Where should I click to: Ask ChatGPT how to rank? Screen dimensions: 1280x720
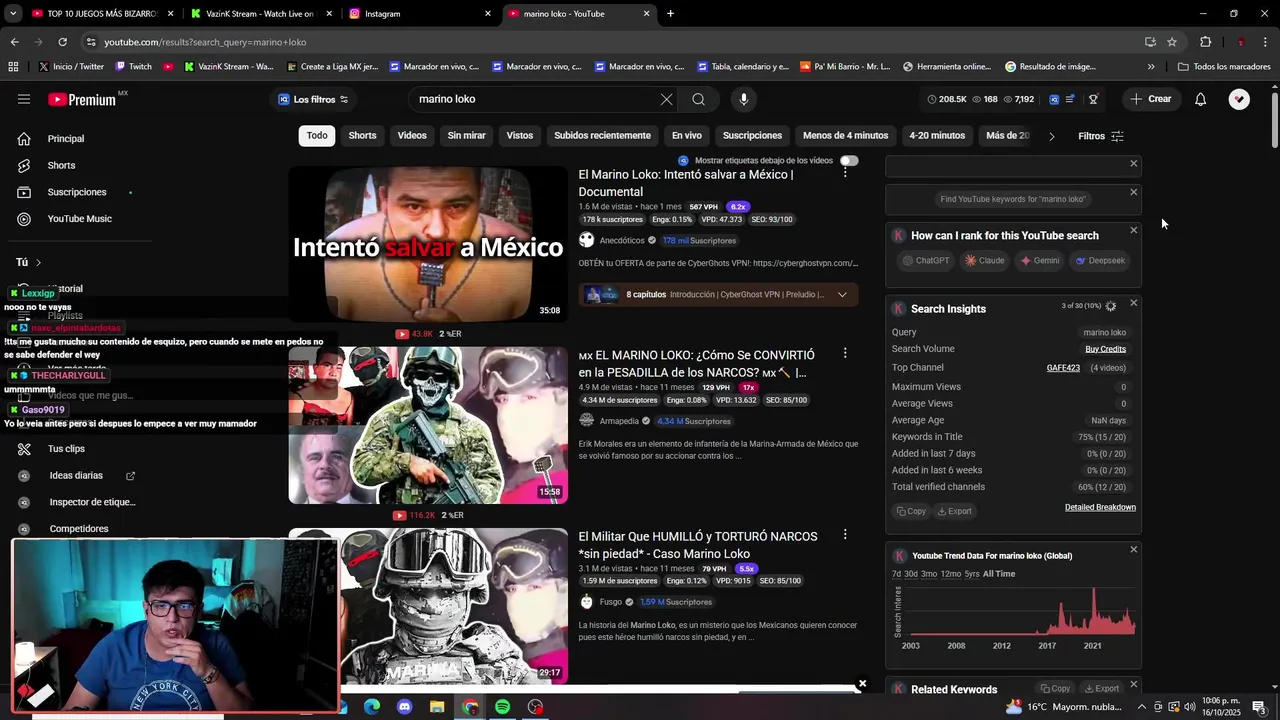(x=926, y=261)
